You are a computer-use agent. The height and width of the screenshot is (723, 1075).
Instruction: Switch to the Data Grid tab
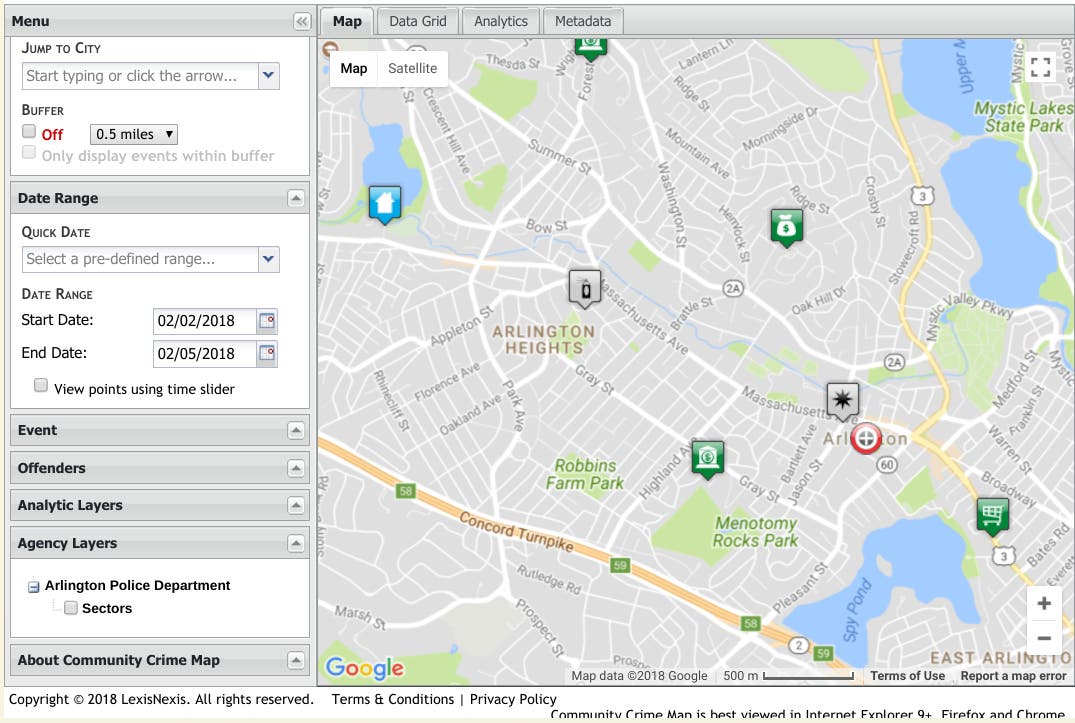tap(418, 21)
